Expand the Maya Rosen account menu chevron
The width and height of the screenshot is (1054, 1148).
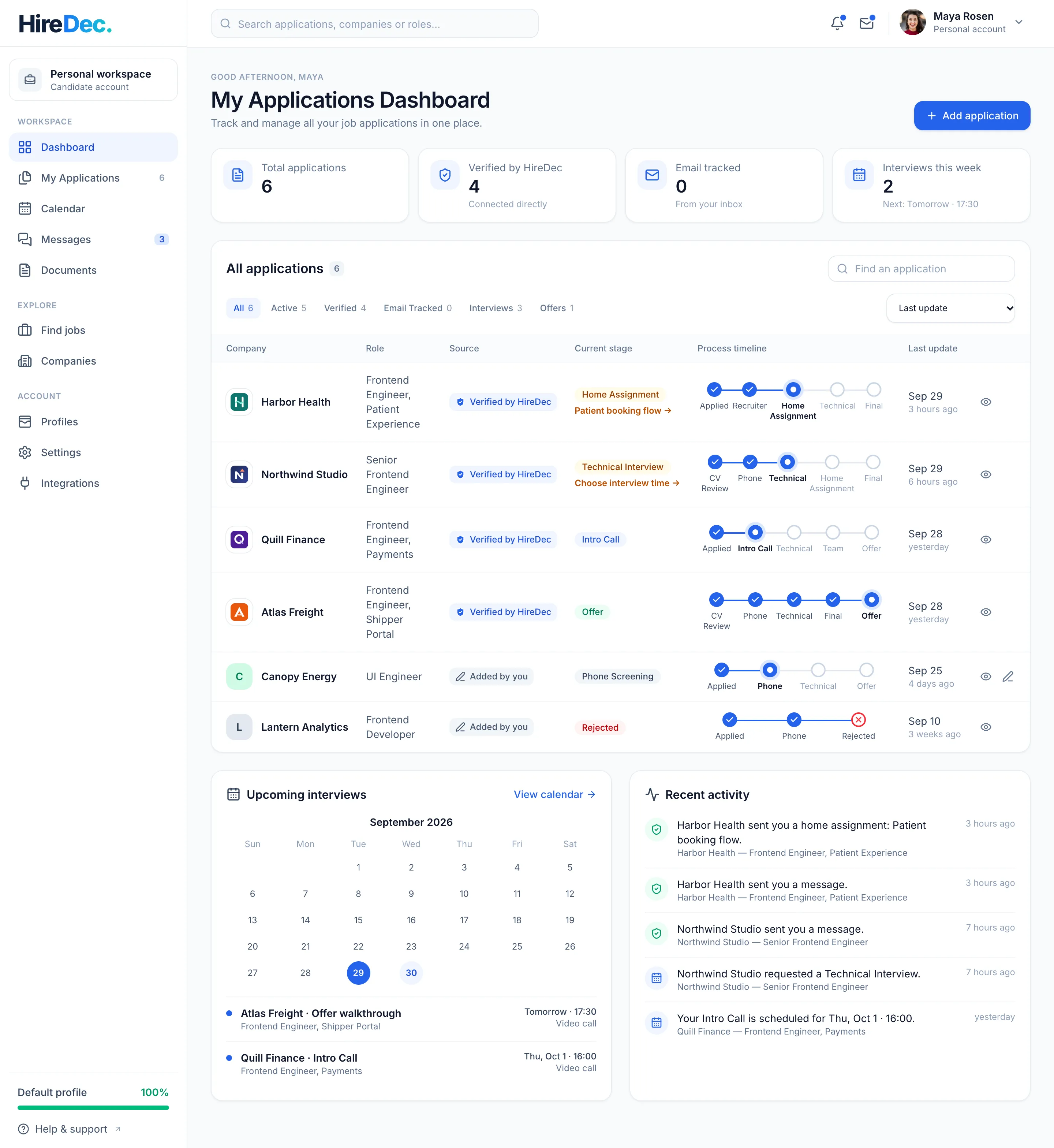tap(1019, 23)
